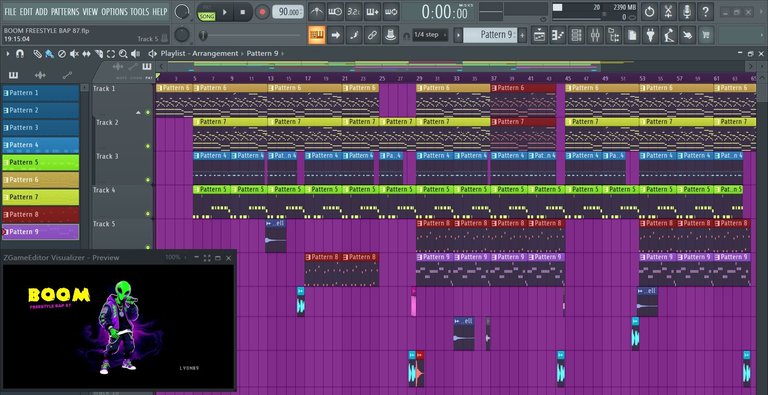This screenshot has width=768, height=395.
Task: Click the tempo tapper figure icon
Action: click(x=669, y=35)
